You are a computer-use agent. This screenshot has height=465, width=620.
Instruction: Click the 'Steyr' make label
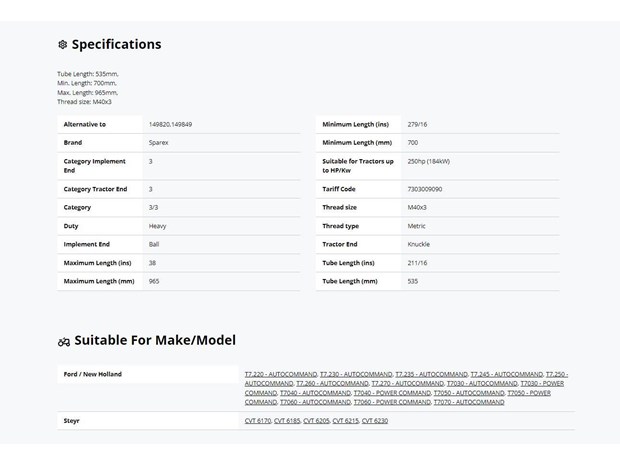click(72, 421)
